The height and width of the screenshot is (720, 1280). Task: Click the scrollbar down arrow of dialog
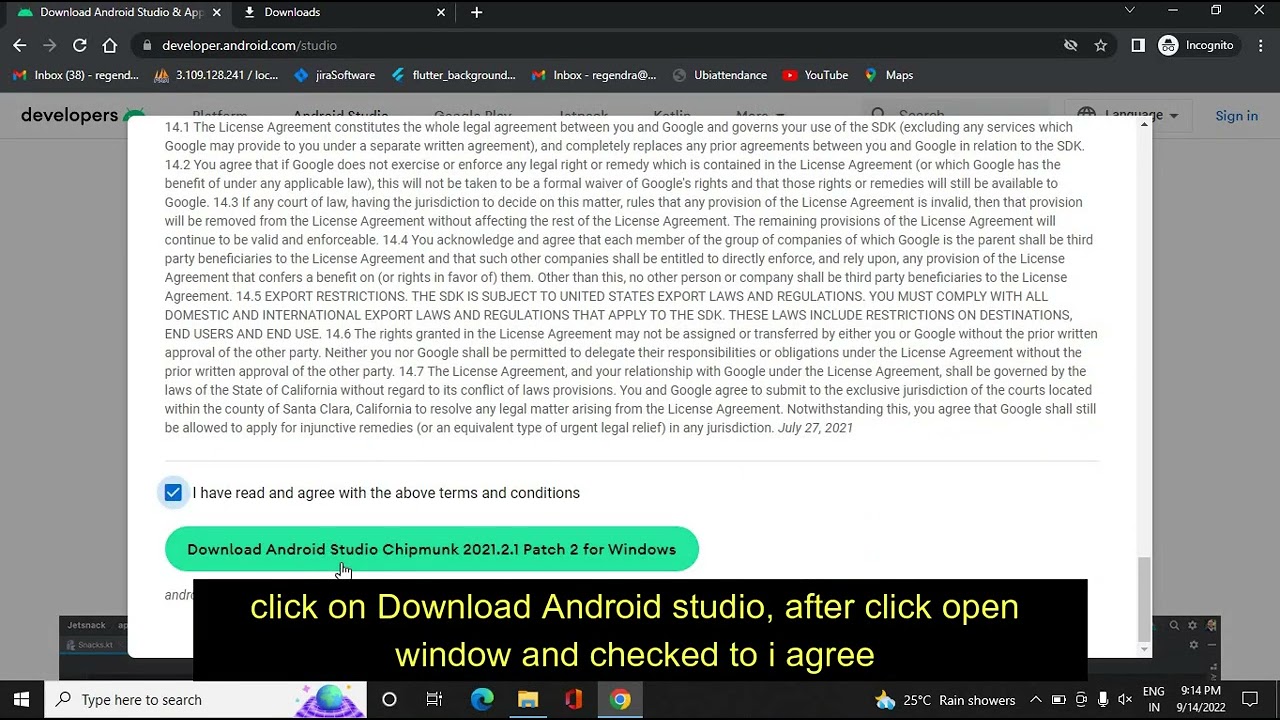1145,649
